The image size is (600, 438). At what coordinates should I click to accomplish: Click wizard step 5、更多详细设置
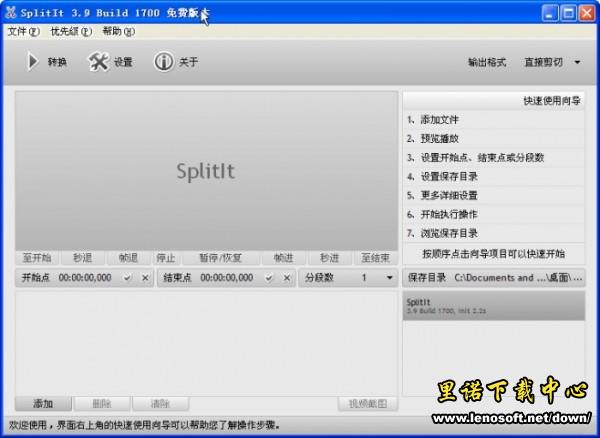[x=494, y=195]
